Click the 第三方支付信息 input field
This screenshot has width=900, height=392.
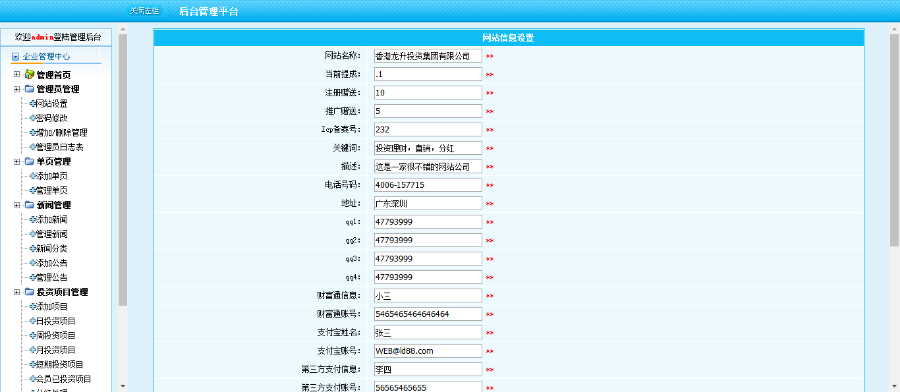tap(428, 369)
